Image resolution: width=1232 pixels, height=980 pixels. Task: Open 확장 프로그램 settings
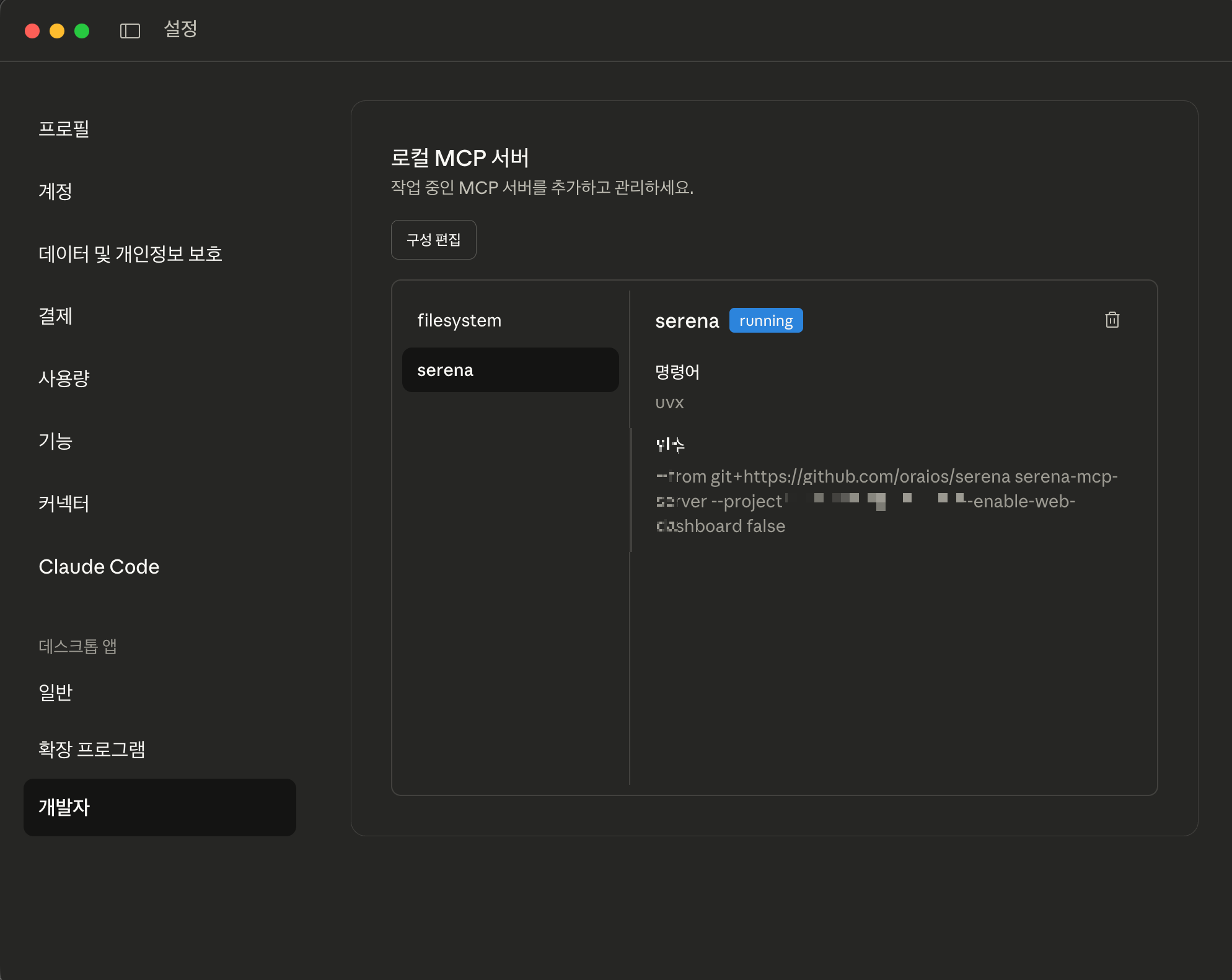(x=92, y=750)
